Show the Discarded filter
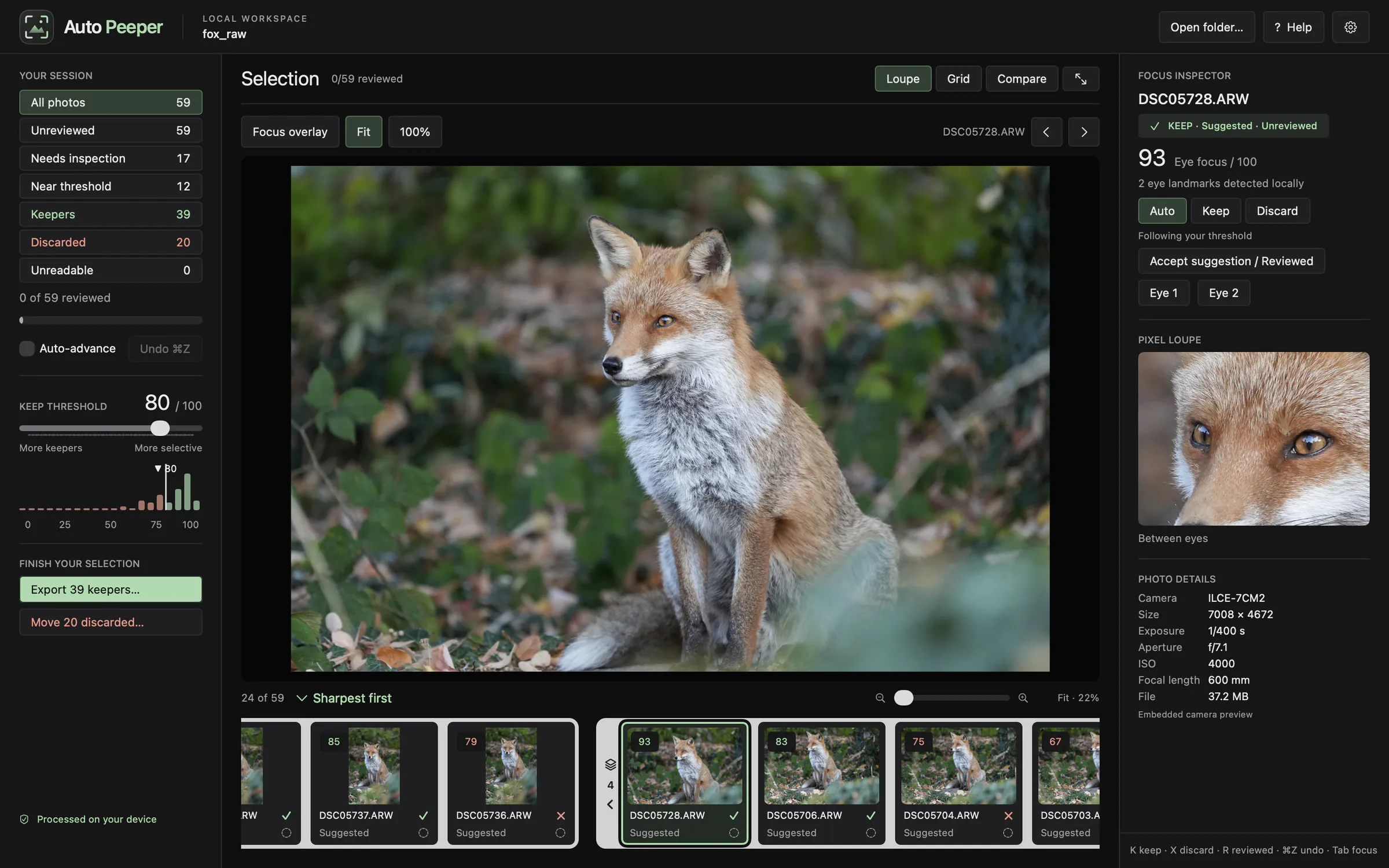 111,242
